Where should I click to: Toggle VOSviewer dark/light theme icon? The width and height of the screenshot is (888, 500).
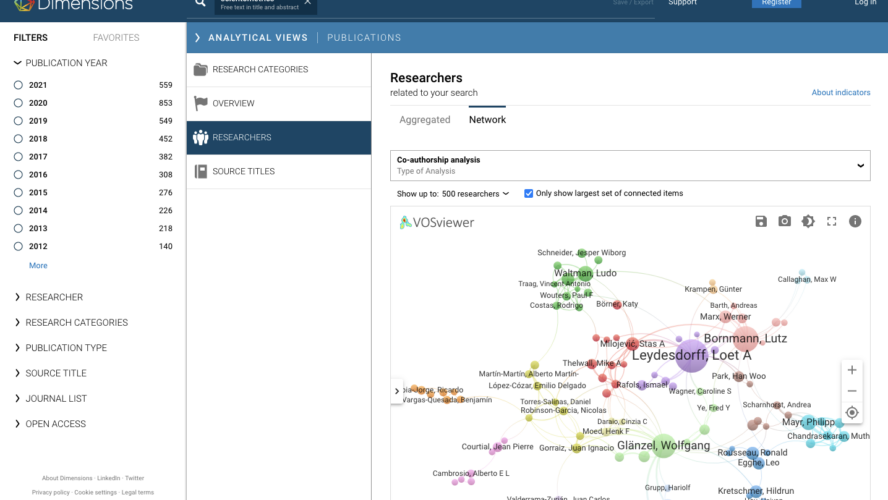[808, 221]
